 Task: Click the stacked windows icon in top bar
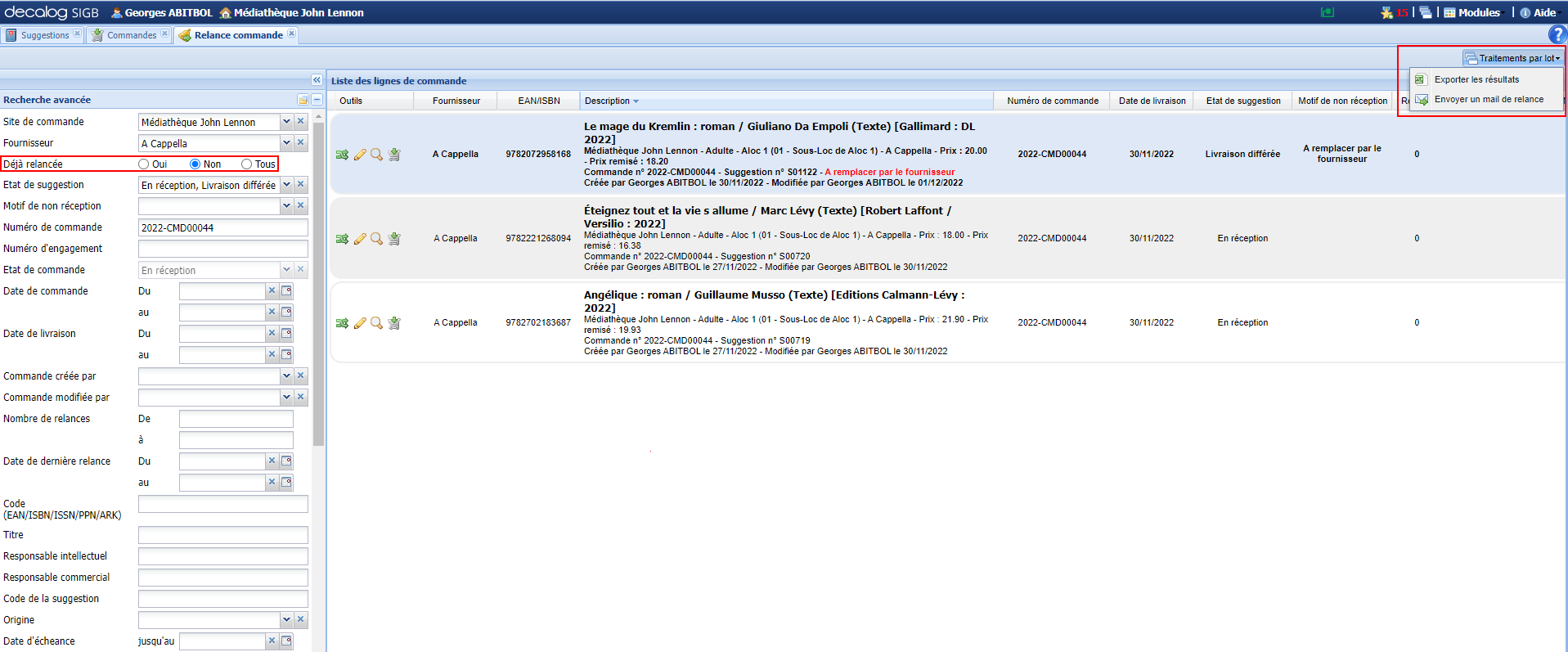1426,12
